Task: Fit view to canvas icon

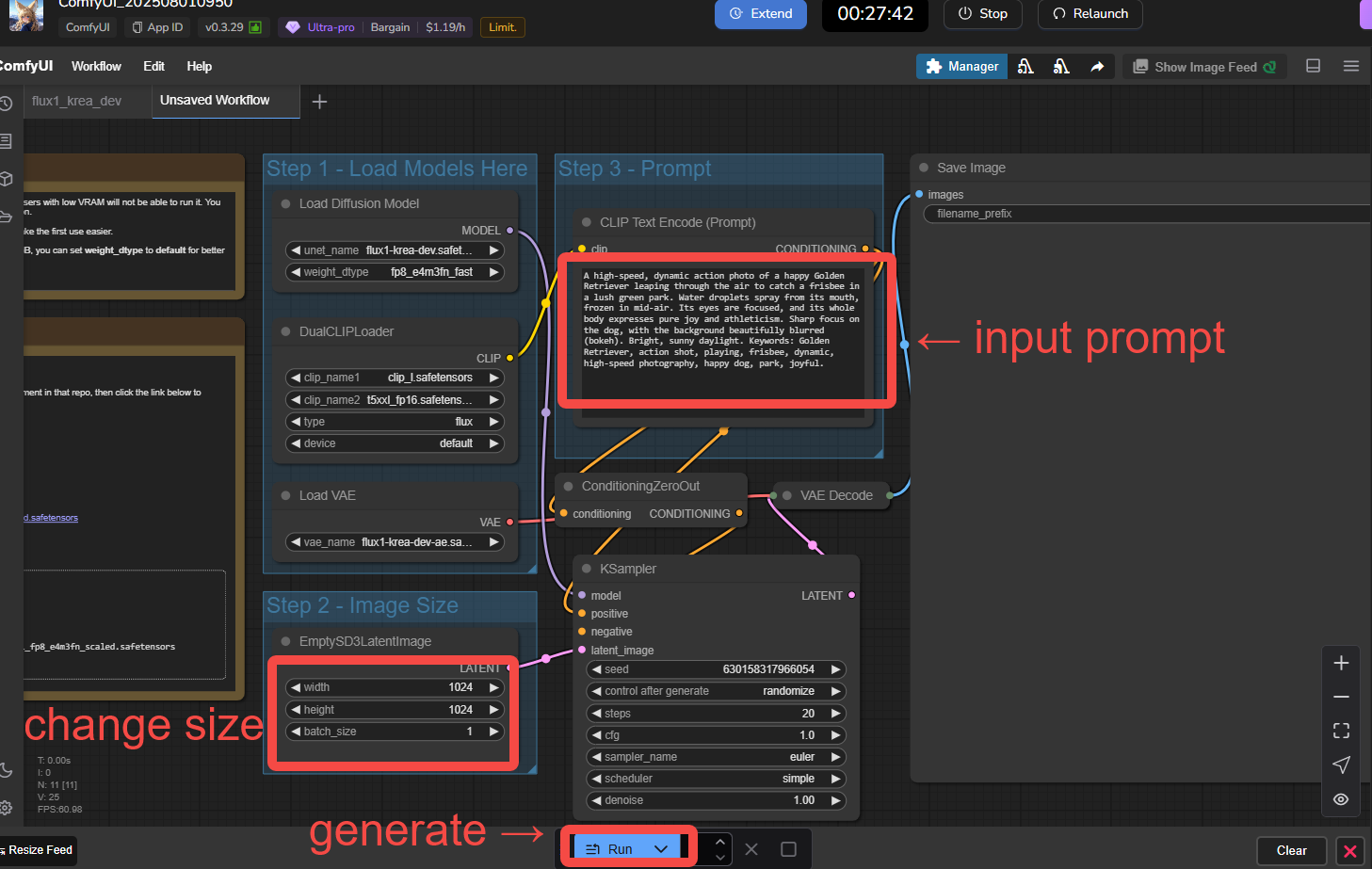Action: (1341, 731)
